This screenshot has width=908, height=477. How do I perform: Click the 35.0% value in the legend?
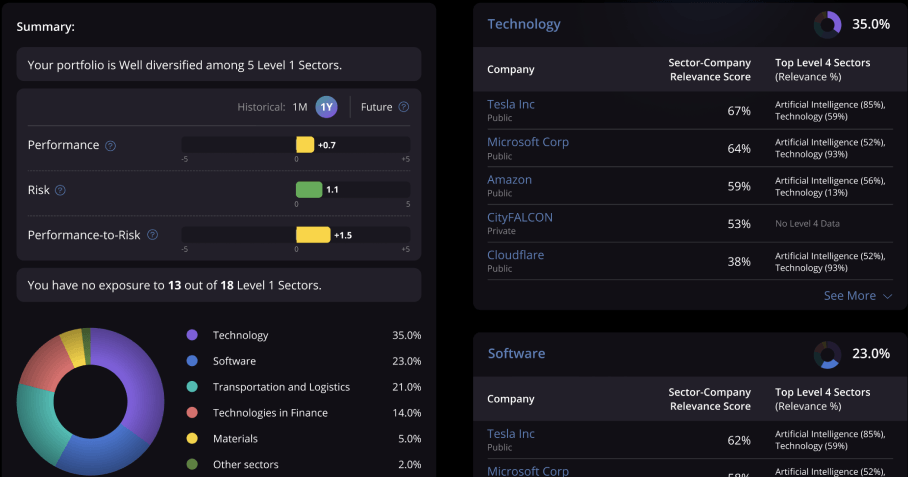coord(407,335)
